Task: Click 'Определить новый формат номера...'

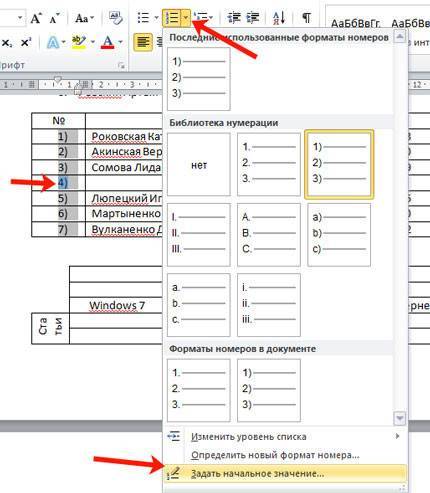Action: pyautogui.click(x=285, y=455)
